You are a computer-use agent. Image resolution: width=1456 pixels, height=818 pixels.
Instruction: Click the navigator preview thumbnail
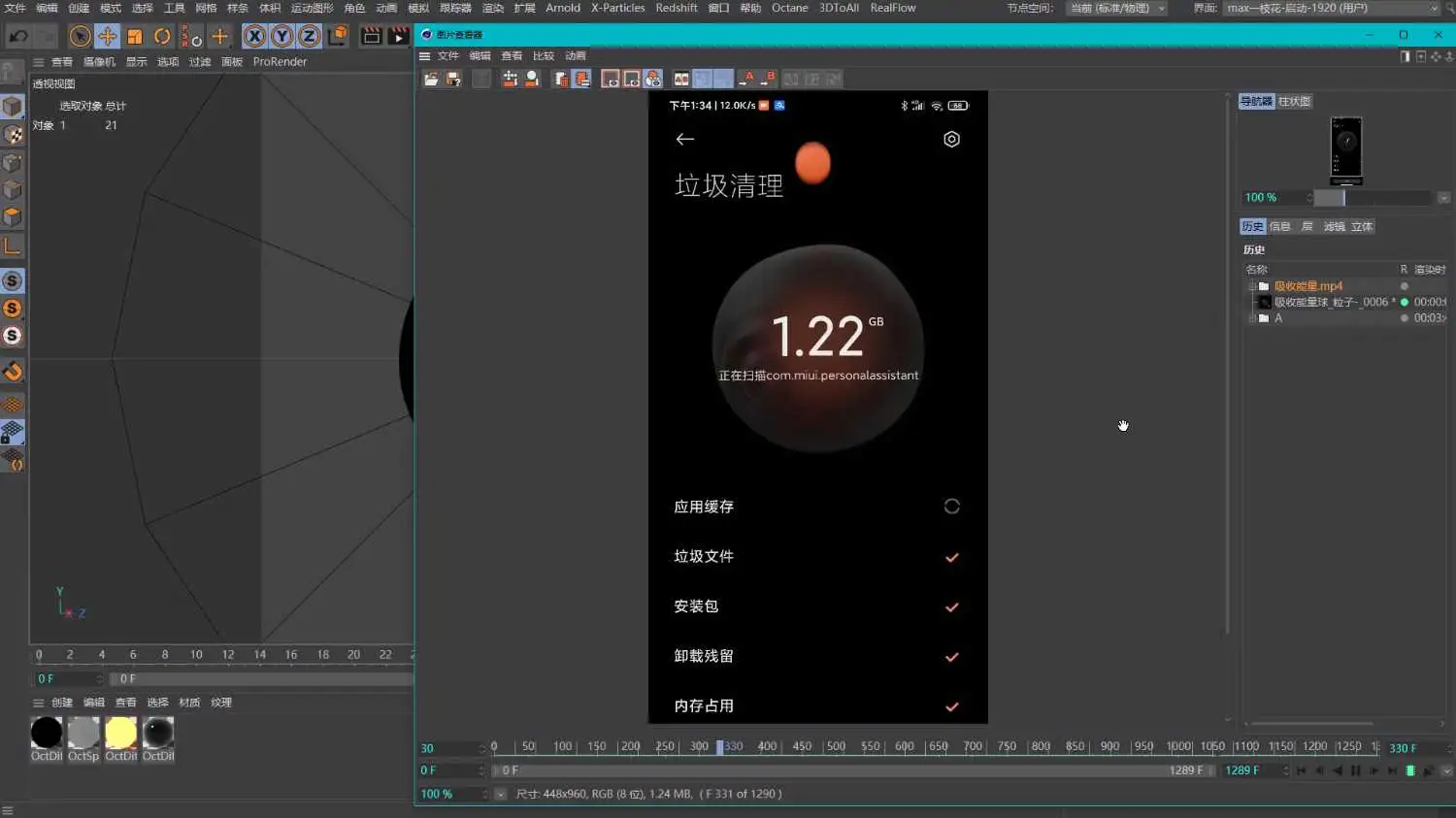coord(1346,150)
